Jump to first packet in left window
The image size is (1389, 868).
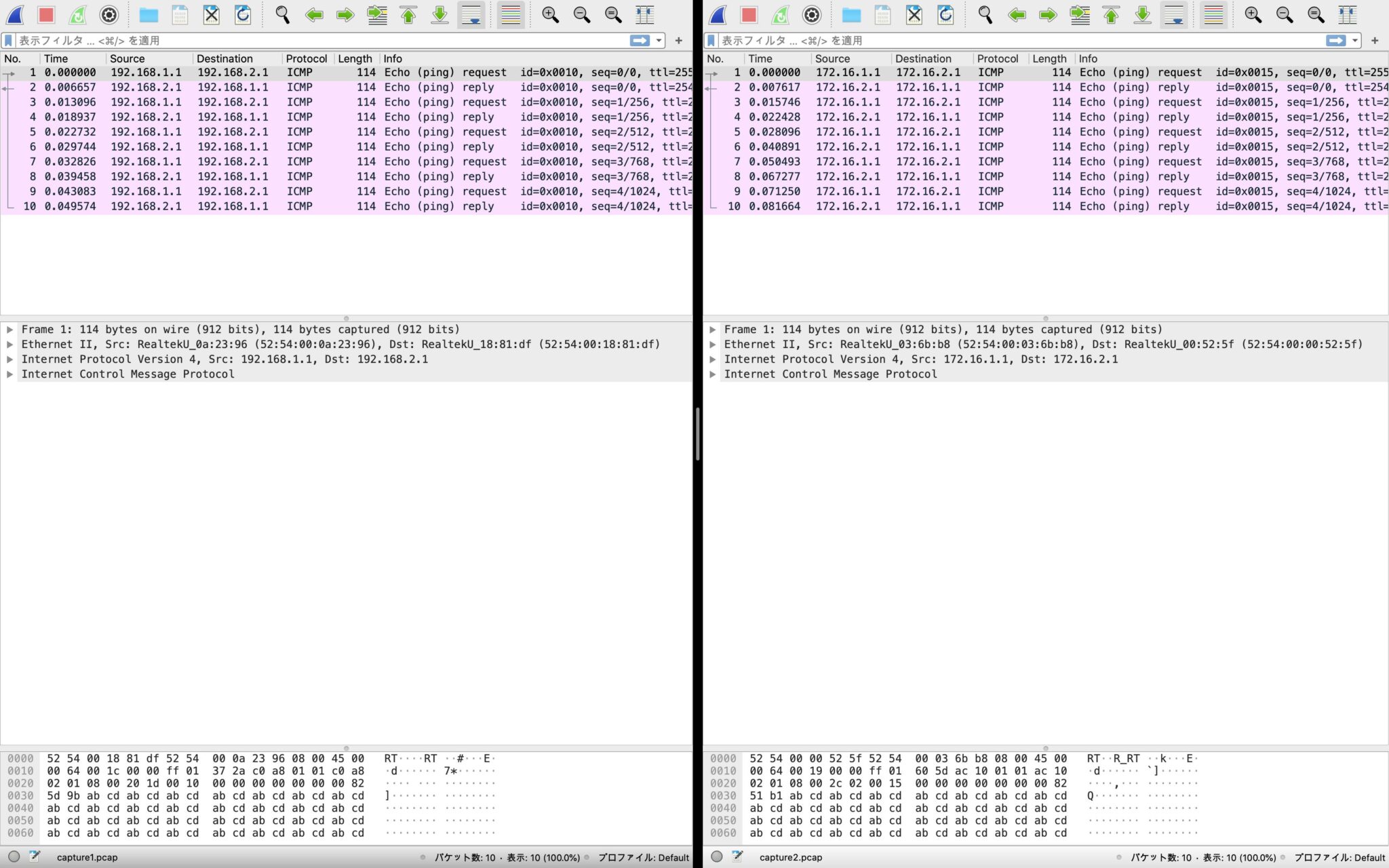click(408, 14)
